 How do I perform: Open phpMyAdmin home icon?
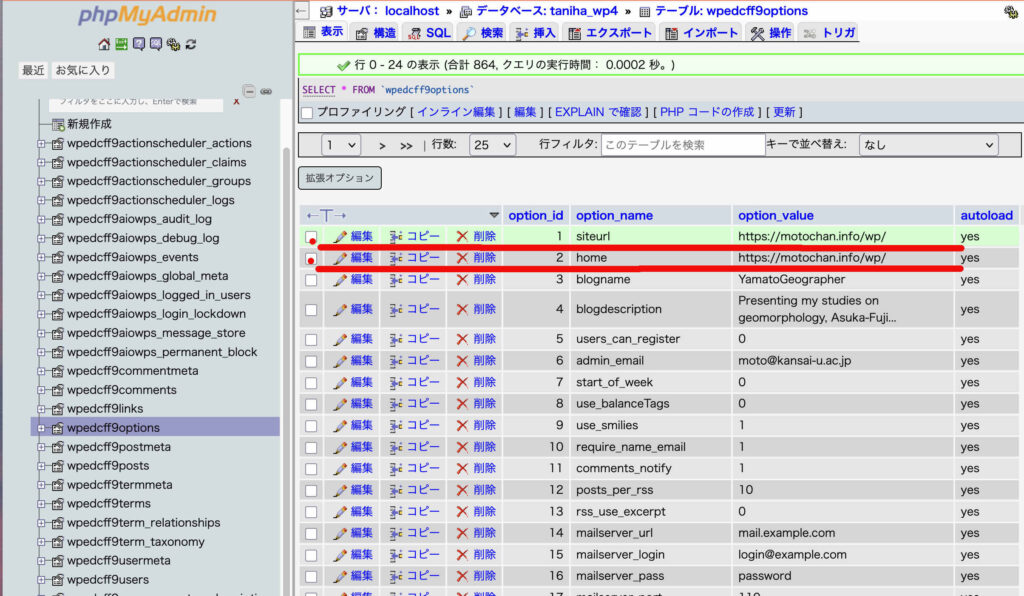click(104, 44)
